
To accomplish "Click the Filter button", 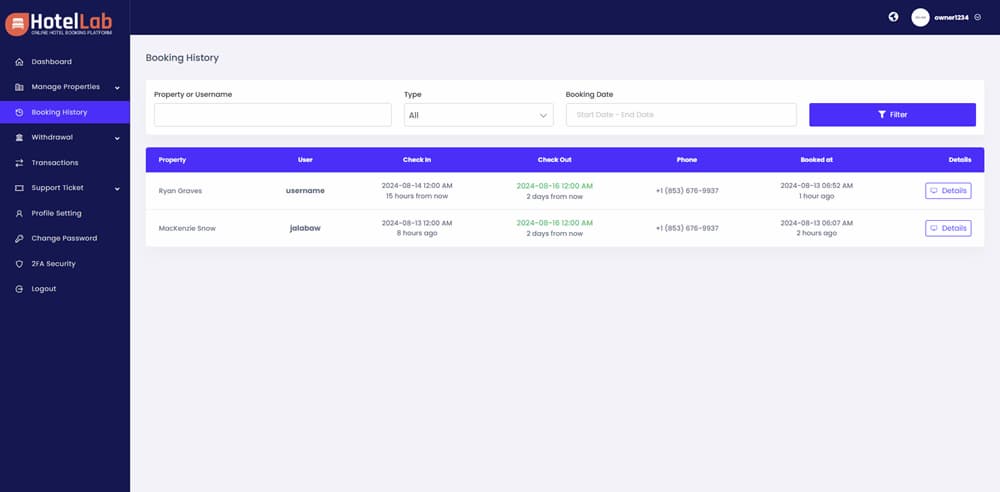I will (x=892, y=115).
